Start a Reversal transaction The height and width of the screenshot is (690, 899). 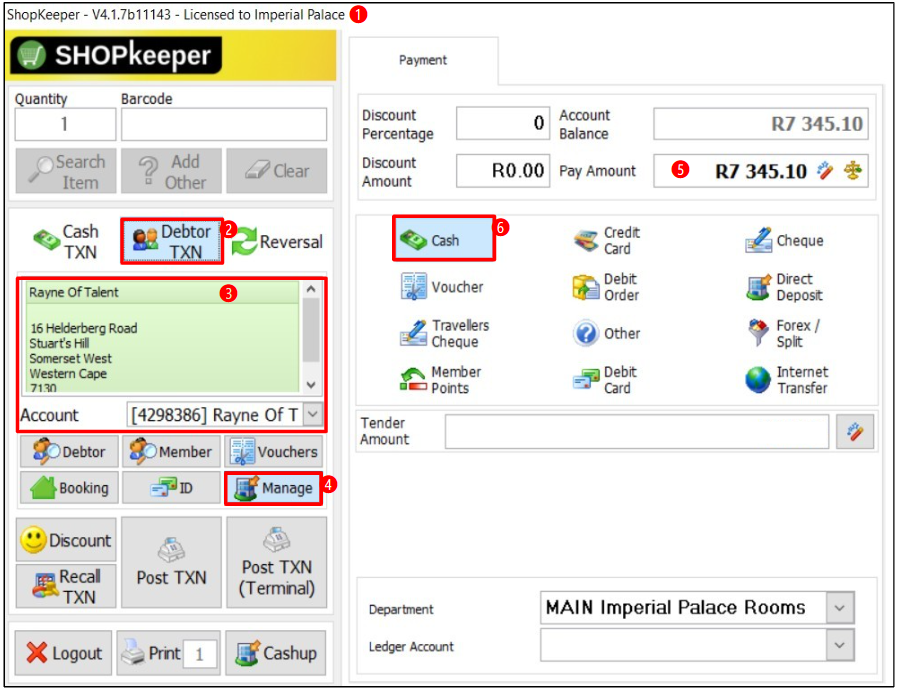pyautogui.click(x=277, y=241)
